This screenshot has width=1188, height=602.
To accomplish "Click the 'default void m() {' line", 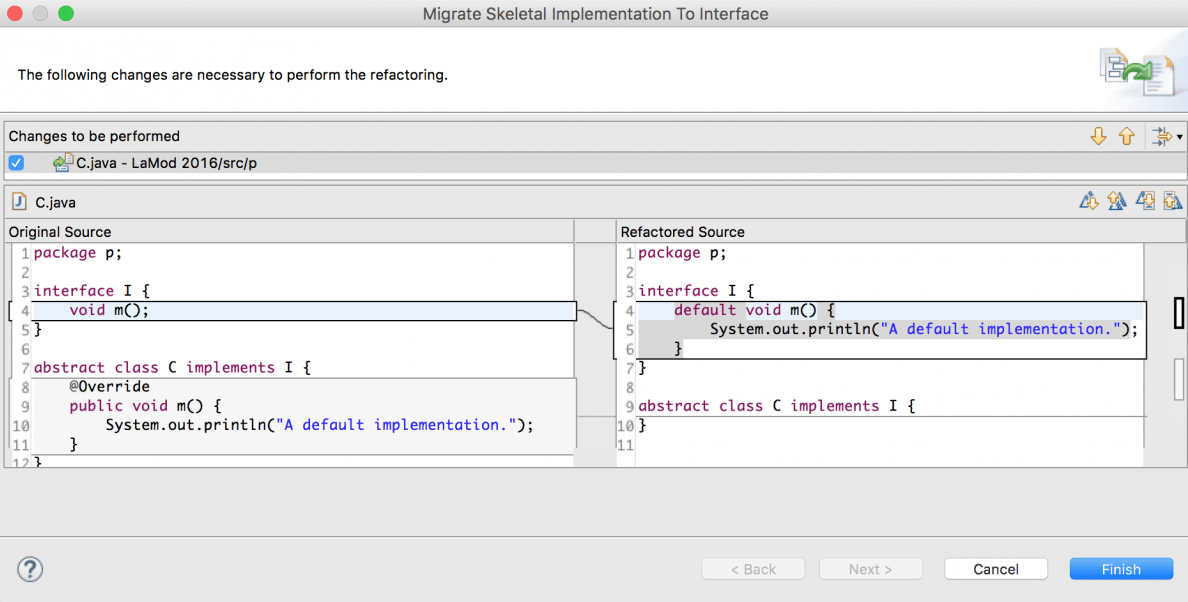I will 754,310.
